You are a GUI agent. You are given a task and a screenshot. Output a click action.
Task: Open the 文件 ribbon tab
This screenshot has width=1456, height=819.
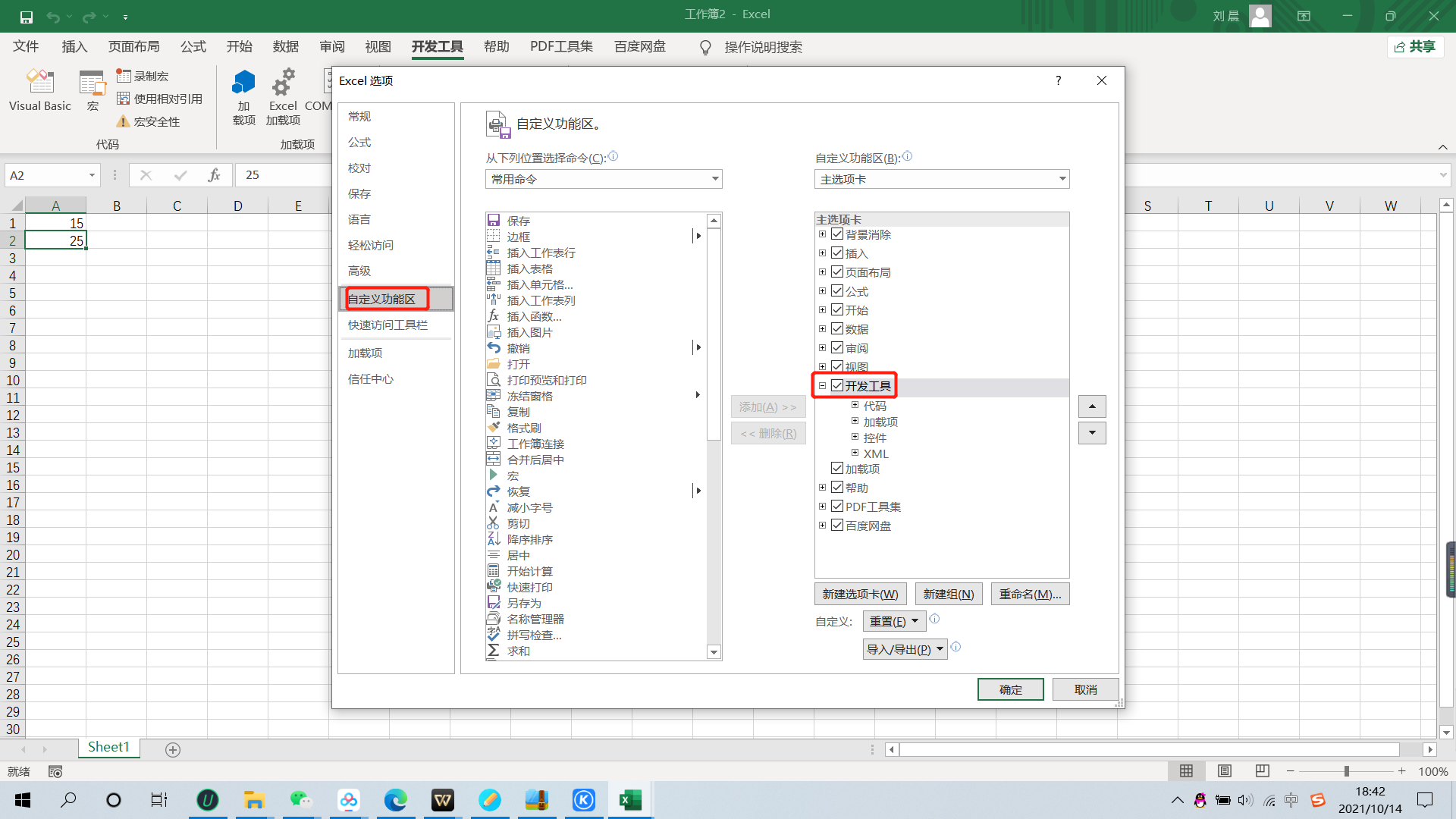point(26,47)
